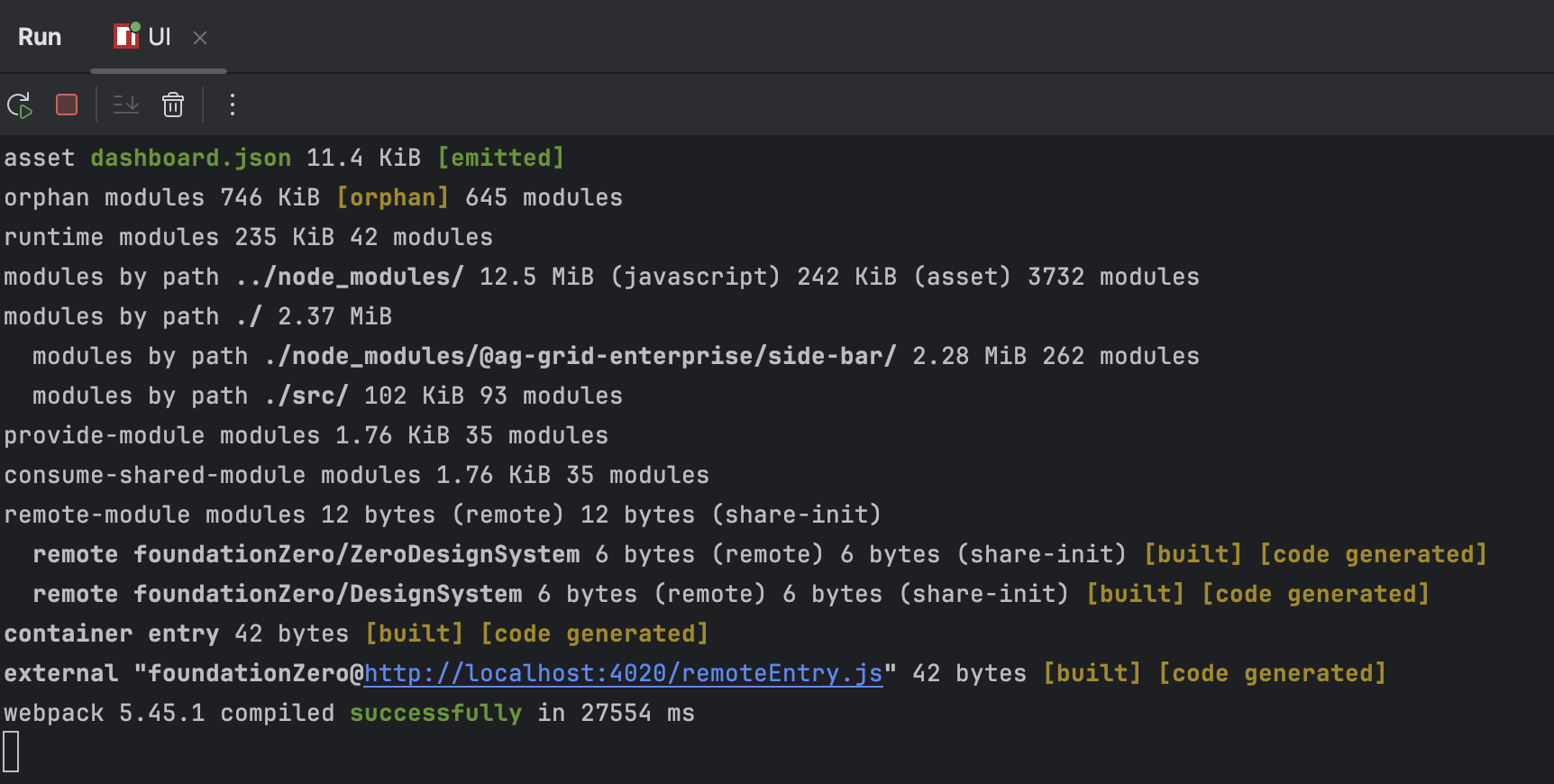Click 'modules by path ./ 2.37 MiB' line
The height and width of the screenshot is (784, 1554).
point(198,316)
